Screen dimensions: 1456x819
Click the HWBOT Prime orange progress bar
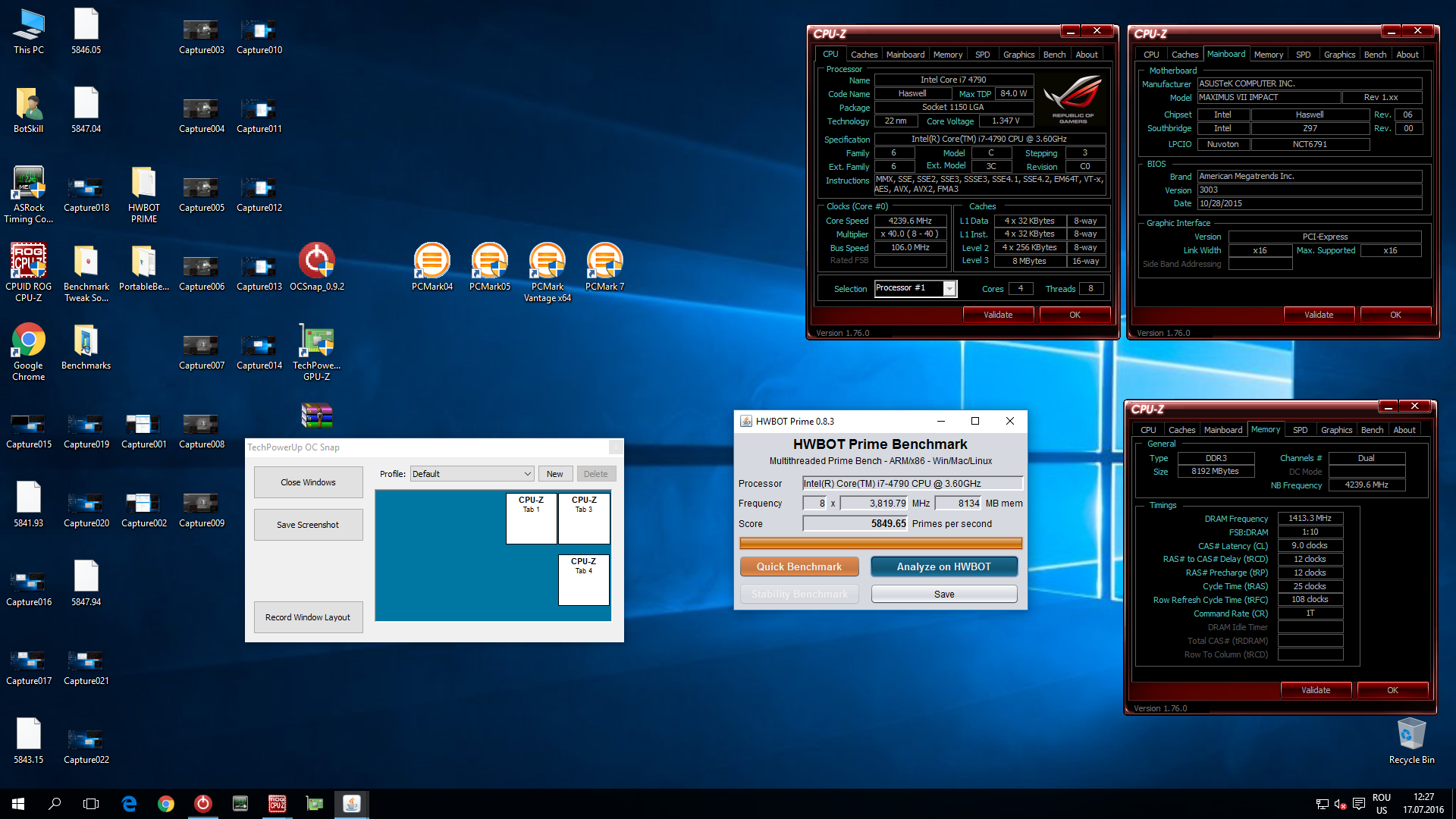coord(880,543)
